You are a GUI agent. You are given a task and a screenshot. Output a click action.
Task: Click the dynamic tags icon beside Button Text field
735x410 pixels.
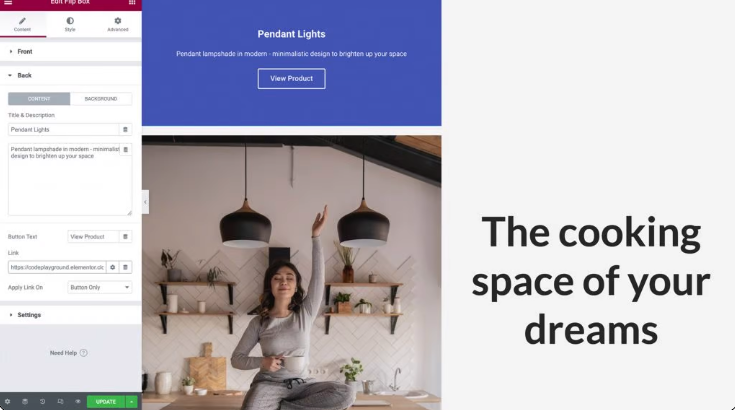(x=125, y=237)
